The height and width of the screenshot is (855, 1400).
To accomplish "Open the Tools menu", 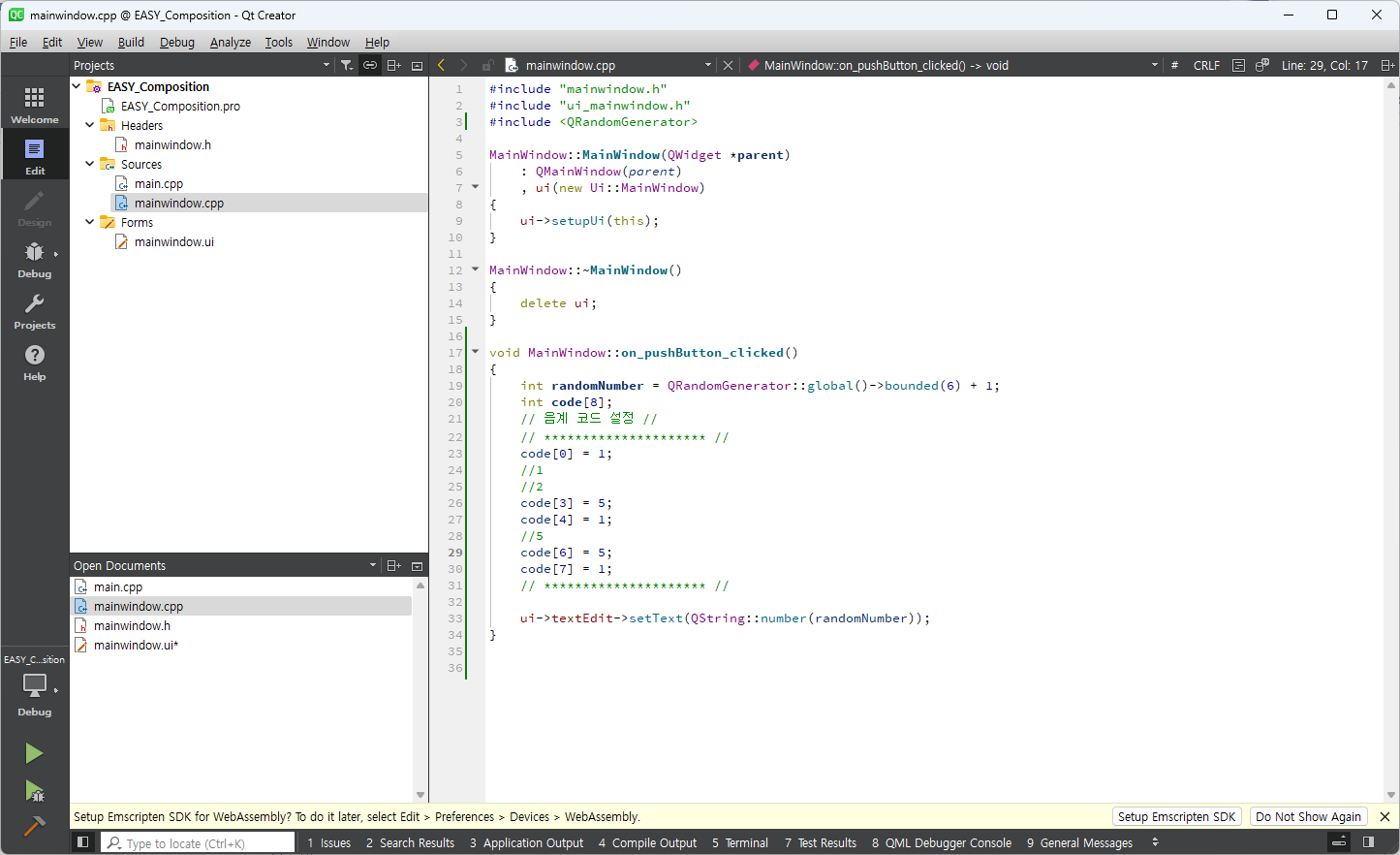I will point(279,42).
